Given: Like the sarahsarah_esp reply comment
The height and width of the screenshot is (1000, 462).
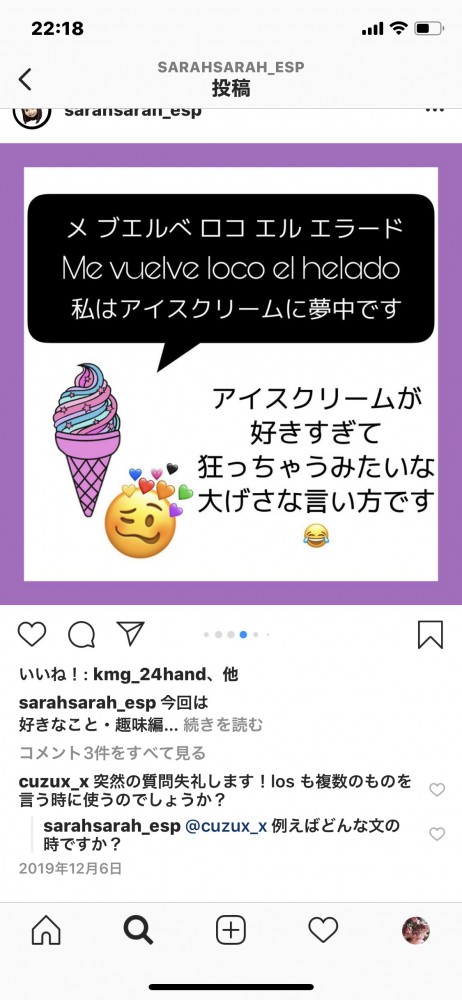Looking at the screenshot, I should (x=437, y=834).
